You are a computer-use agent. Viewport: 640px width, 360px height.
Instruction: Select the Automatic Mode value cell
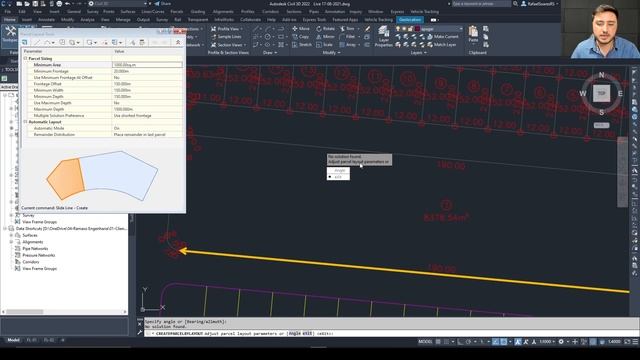[148, 128]
